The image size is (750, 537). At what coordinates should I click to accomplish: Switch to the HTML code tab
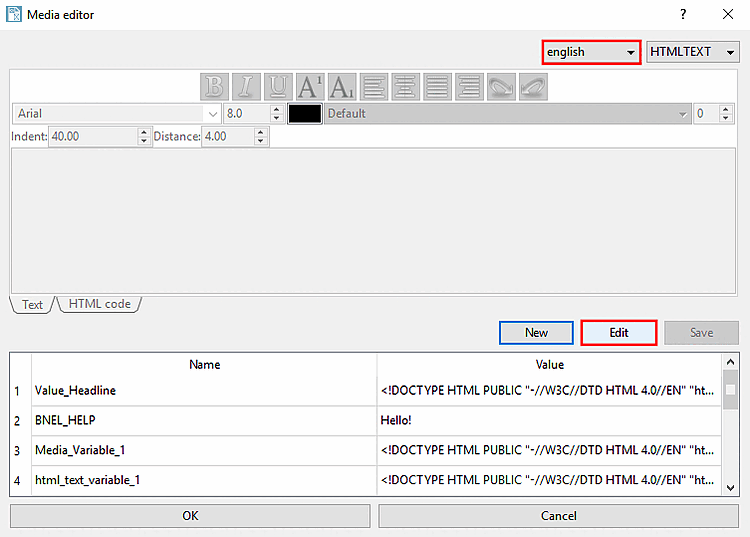point(99,304)
